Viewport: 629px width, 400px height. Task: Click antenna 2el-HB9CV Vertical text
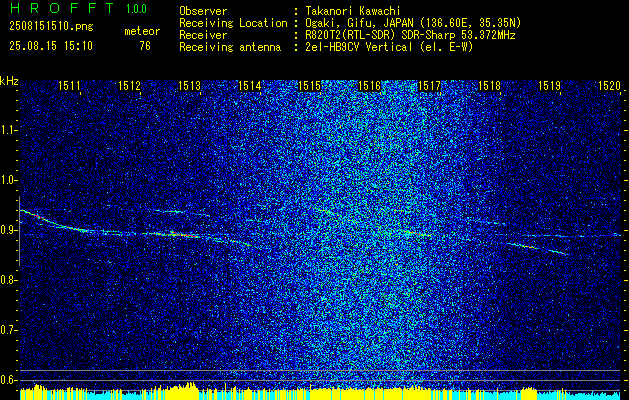click(x=389, y=47)
